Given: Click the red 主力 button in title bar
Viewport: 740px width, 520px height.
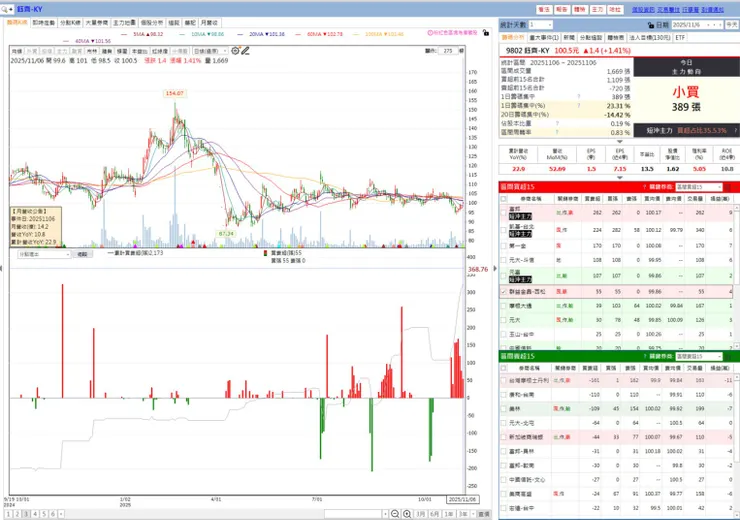Looking at the screenshot, I should point(597,9).
